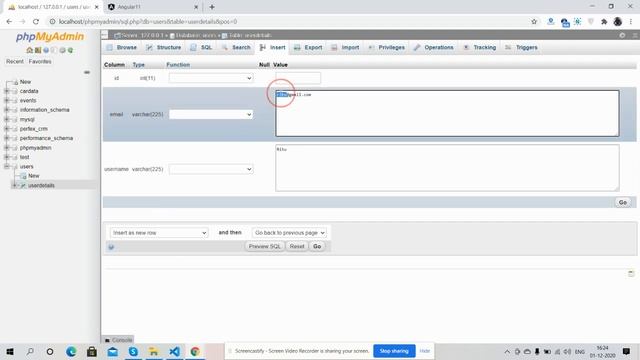Open the function dropdown for username column

tap(211, 169)
